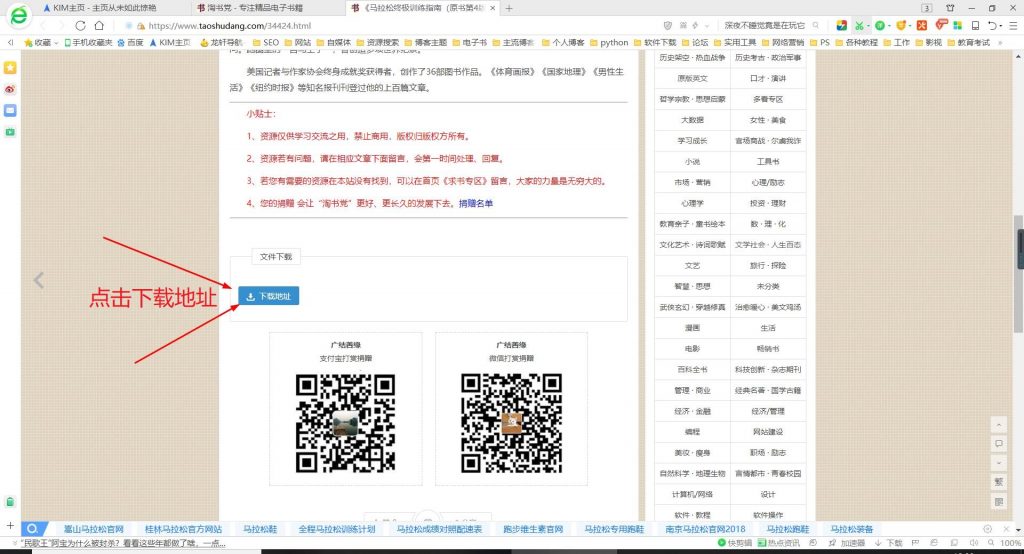The height and width of the screenshot is (554, 1024).
Task: Click the 100% zoom level control
Action: point(1005,543)
